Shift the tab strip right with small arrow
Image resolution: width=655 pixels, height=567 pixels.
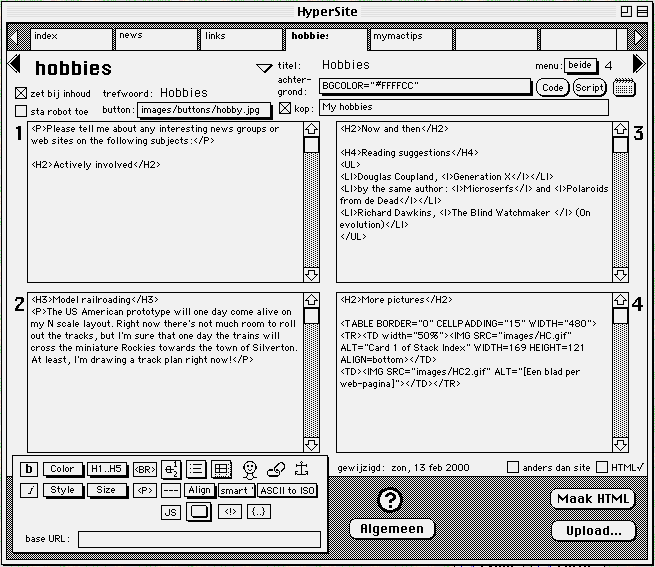[638, 37]
